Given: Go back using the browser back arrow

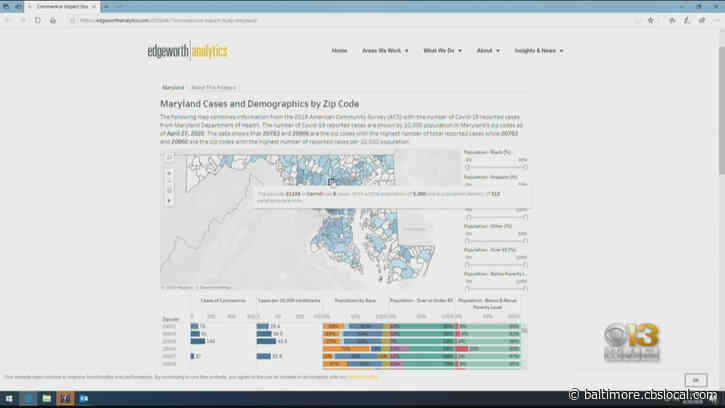Looking at the screenshot, I should click(x=7, y=20).
